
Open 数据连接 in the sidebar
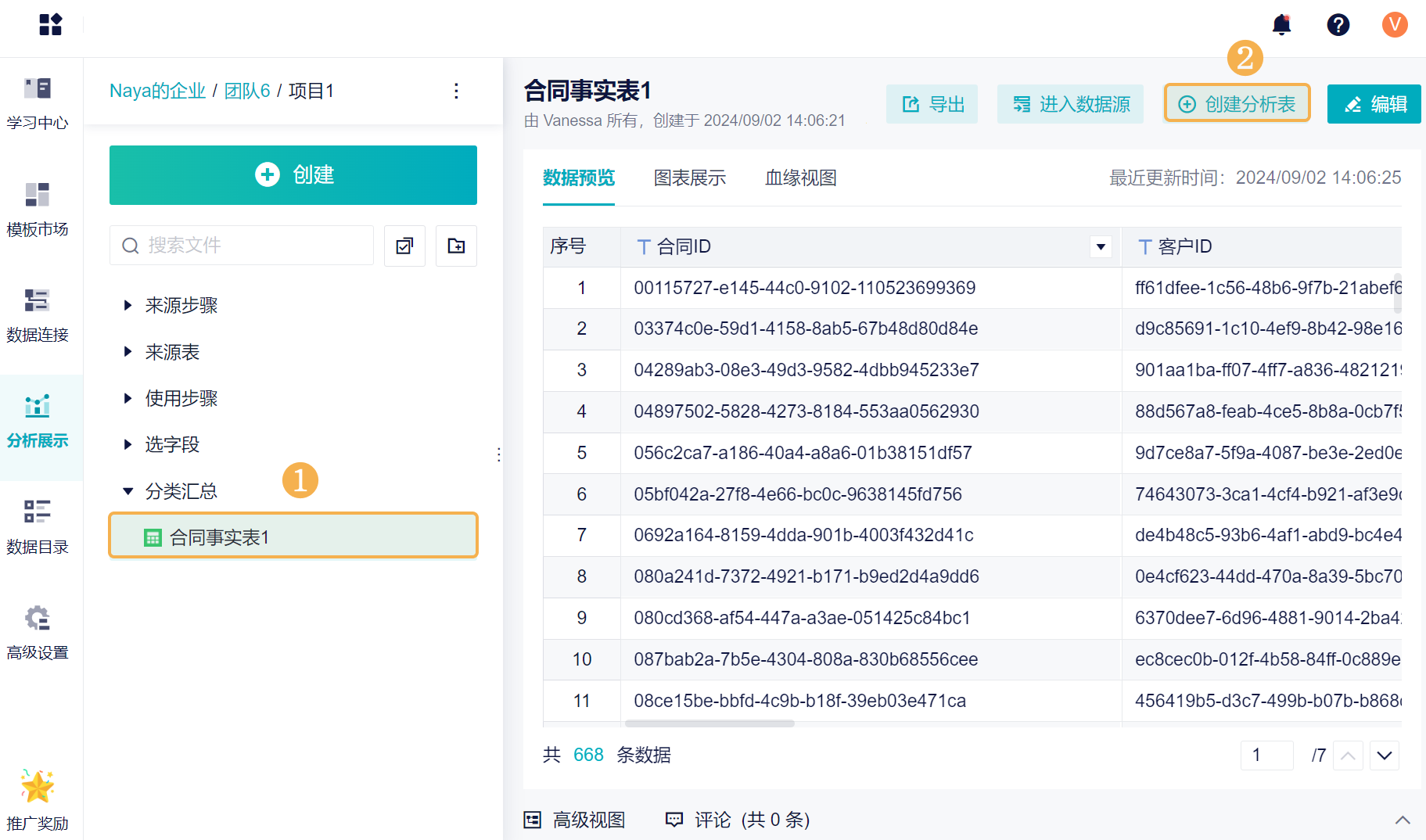(x=38, y=314)
